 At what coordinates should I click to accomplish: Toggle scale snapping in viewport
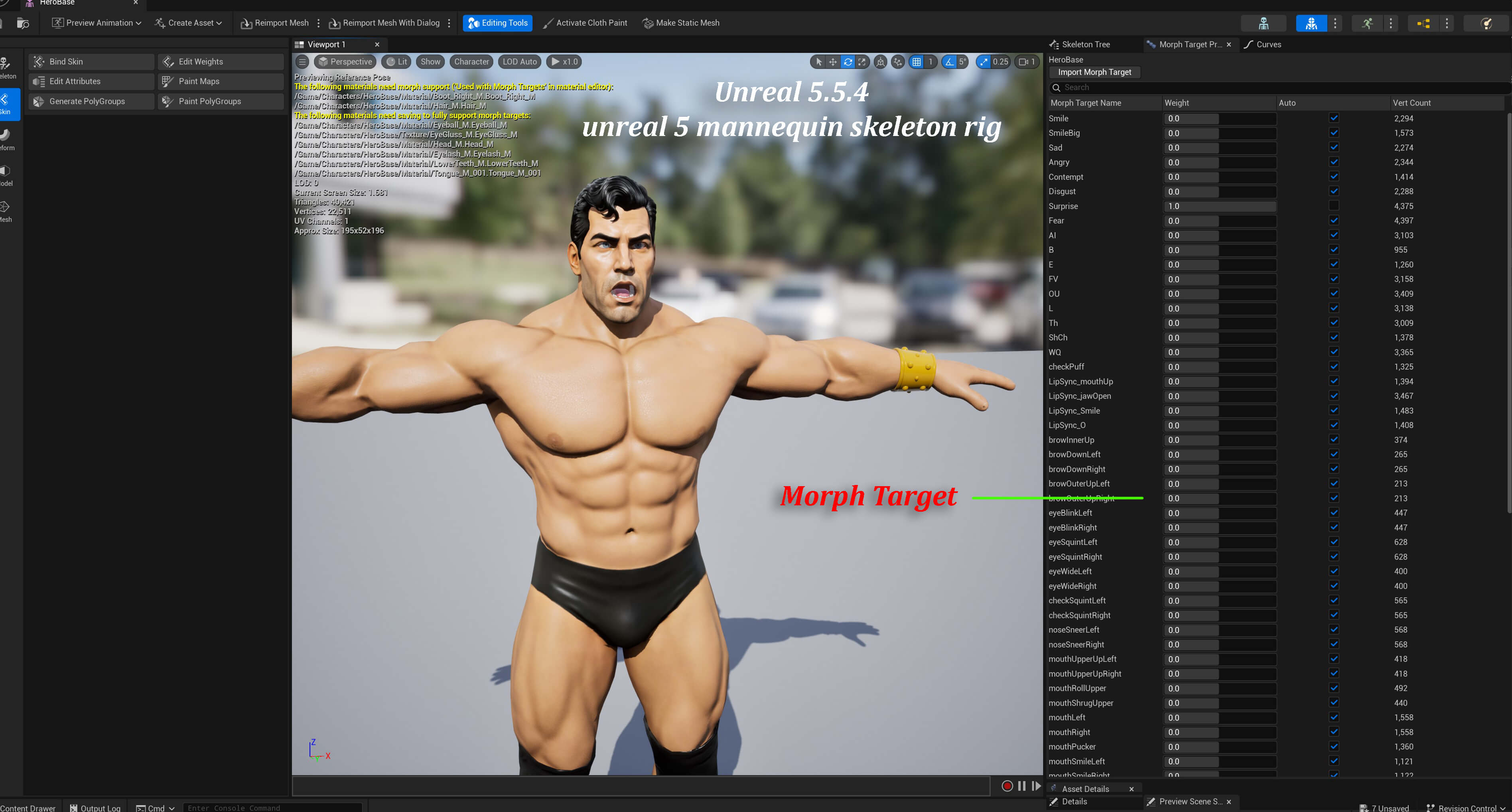pos(984,62)
